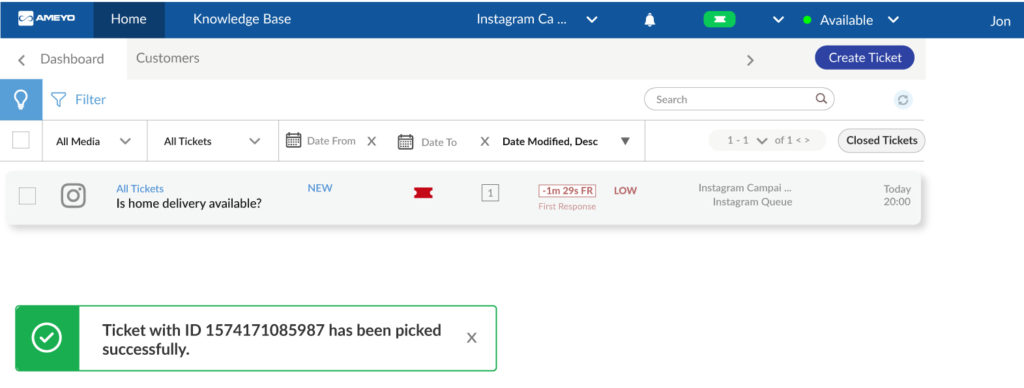Click the Closed Tickets button
Image resolution: width=1024 pixels, height=388 pixels.
pos(882,140)
